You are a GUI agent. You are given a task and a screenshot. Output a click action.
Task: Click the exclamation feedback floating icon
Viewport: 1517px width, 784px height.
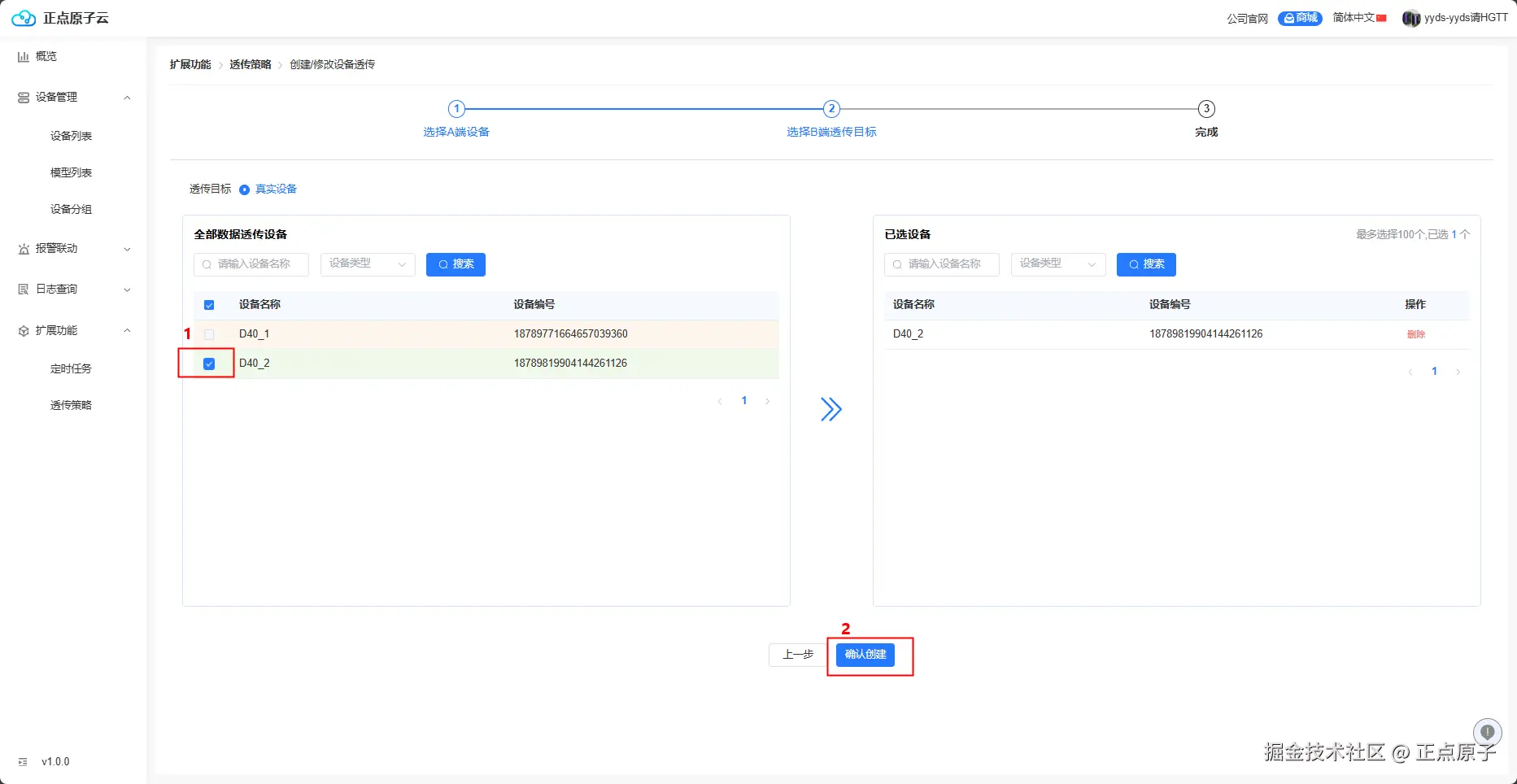coord(1488,732)
